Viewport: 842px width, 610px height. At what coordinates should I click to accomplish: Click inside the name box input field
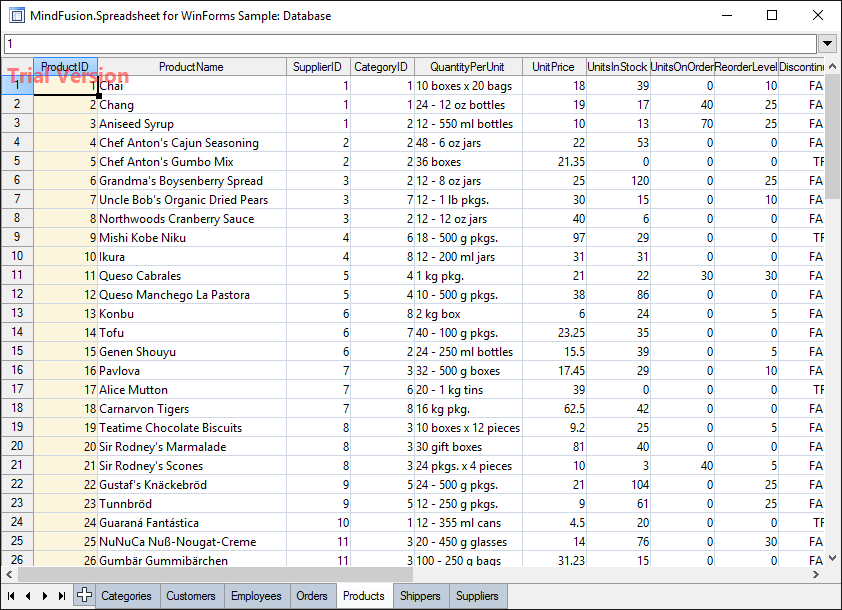coord(400,44)
